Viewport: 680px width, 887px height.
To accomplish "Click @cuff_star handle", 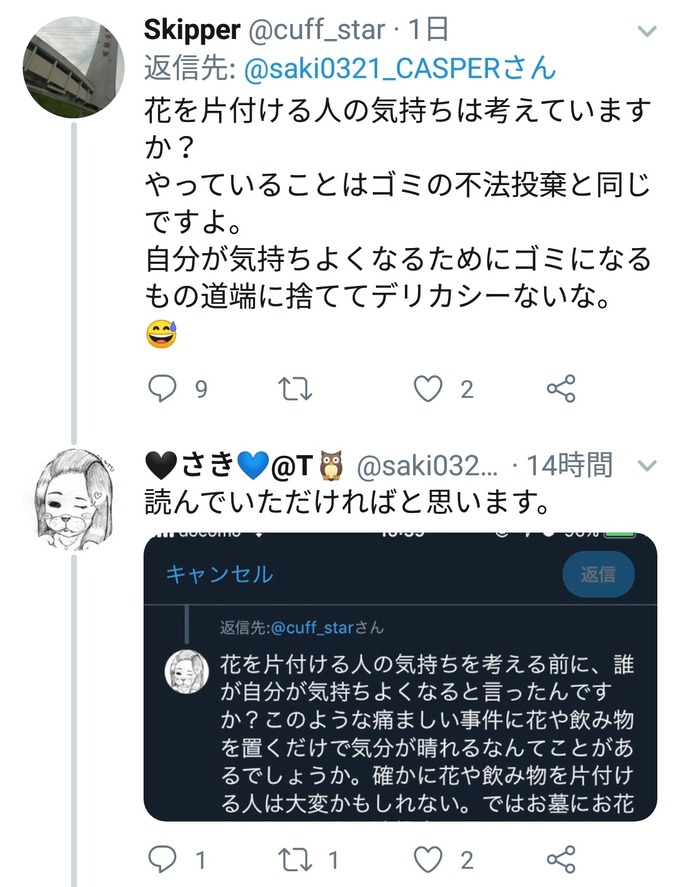I will 317,30.
